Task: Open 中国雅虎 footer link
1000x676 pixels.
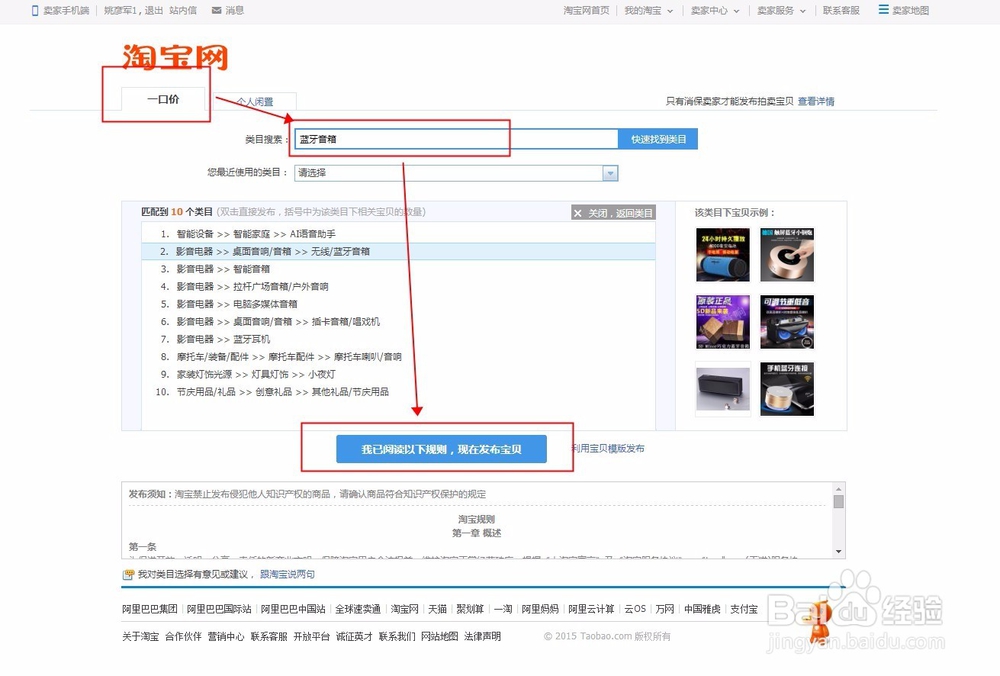Action: coord(702,609)
